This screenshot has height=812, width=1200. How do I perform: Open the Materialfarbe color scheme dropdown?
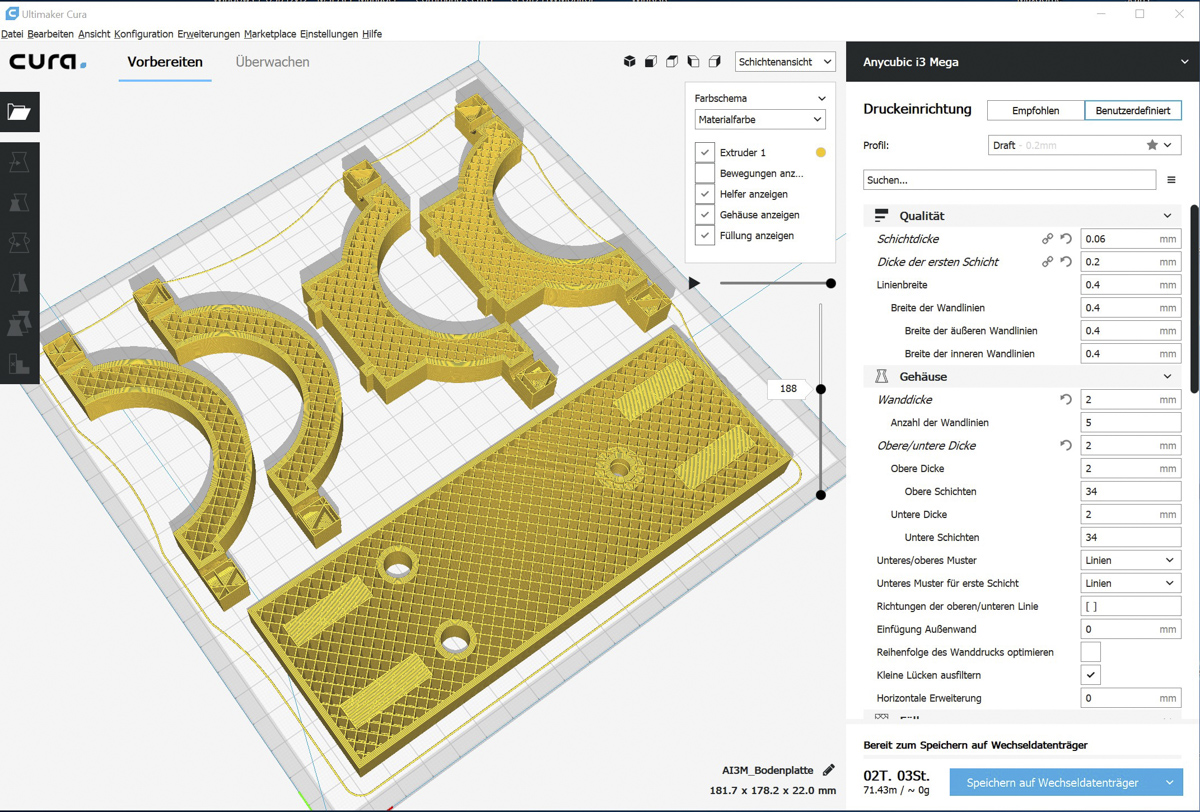(x=760, y=120)
